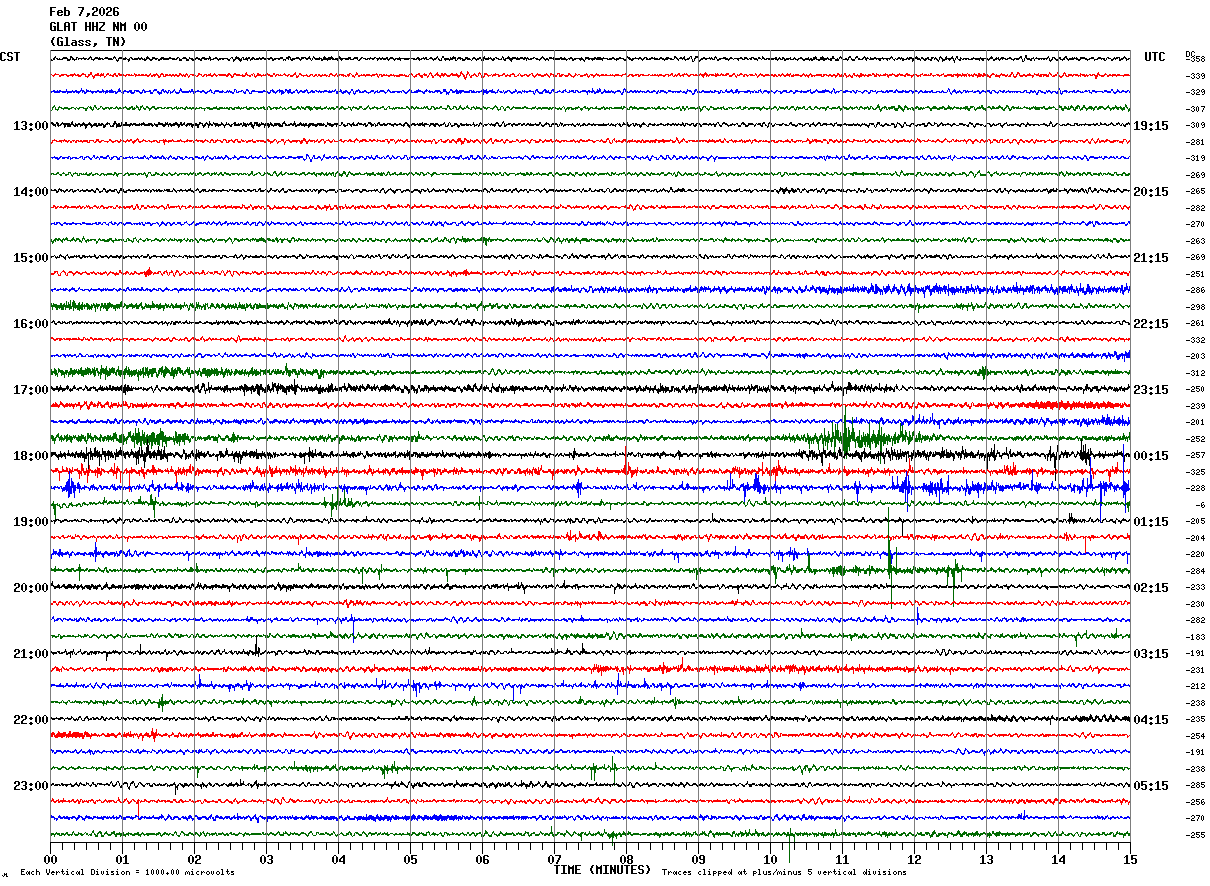Viewport: 1210px width, 886px height.
Task: Click the 19:15 UTC time label
Action: click(1151, 126)
